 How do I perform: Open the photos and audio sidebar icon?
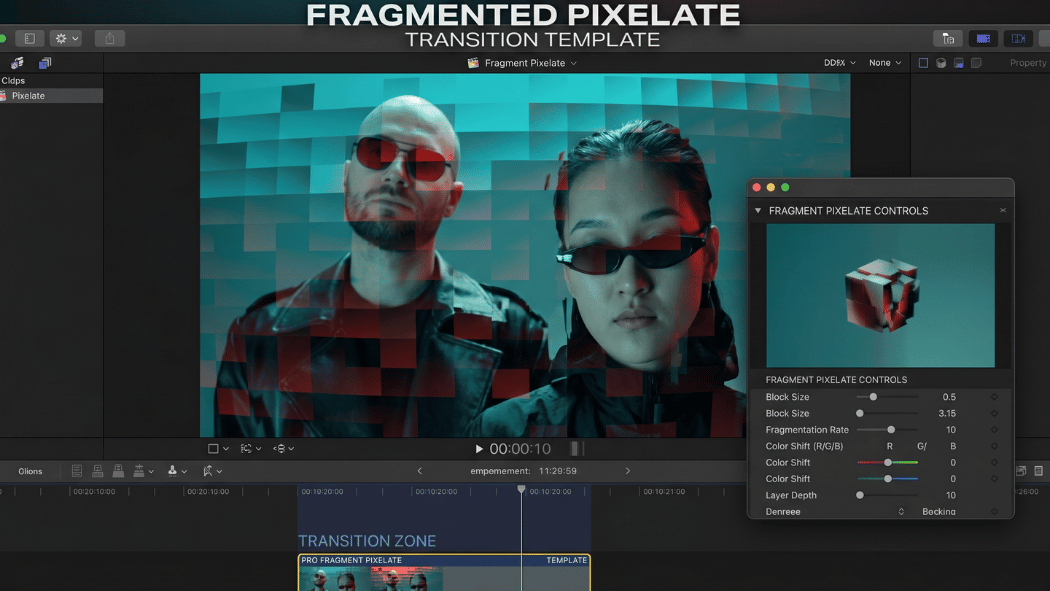click(45, 63)
